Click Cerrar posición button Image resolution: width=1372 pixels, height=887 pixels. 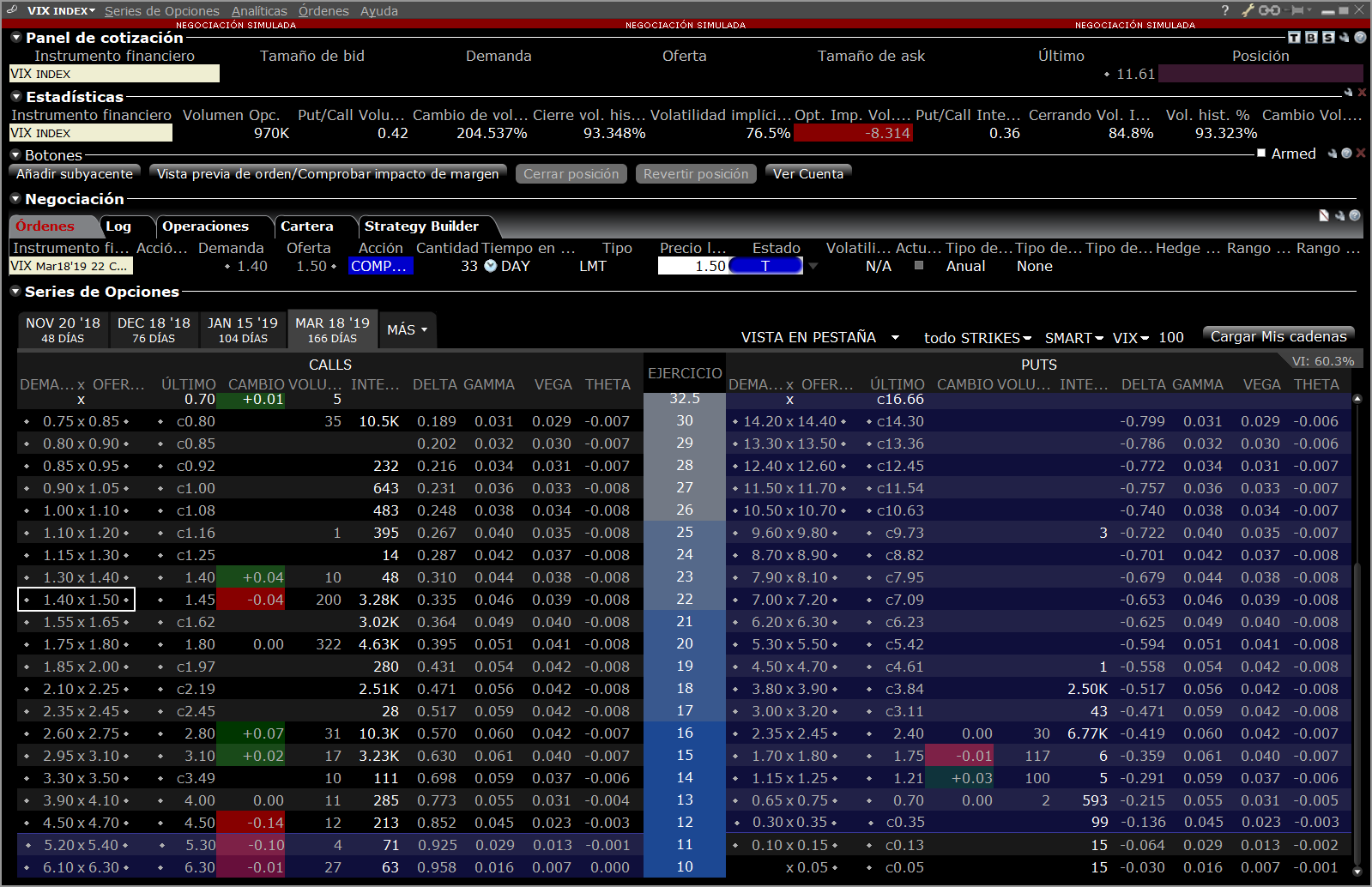[x=571, y=173]
